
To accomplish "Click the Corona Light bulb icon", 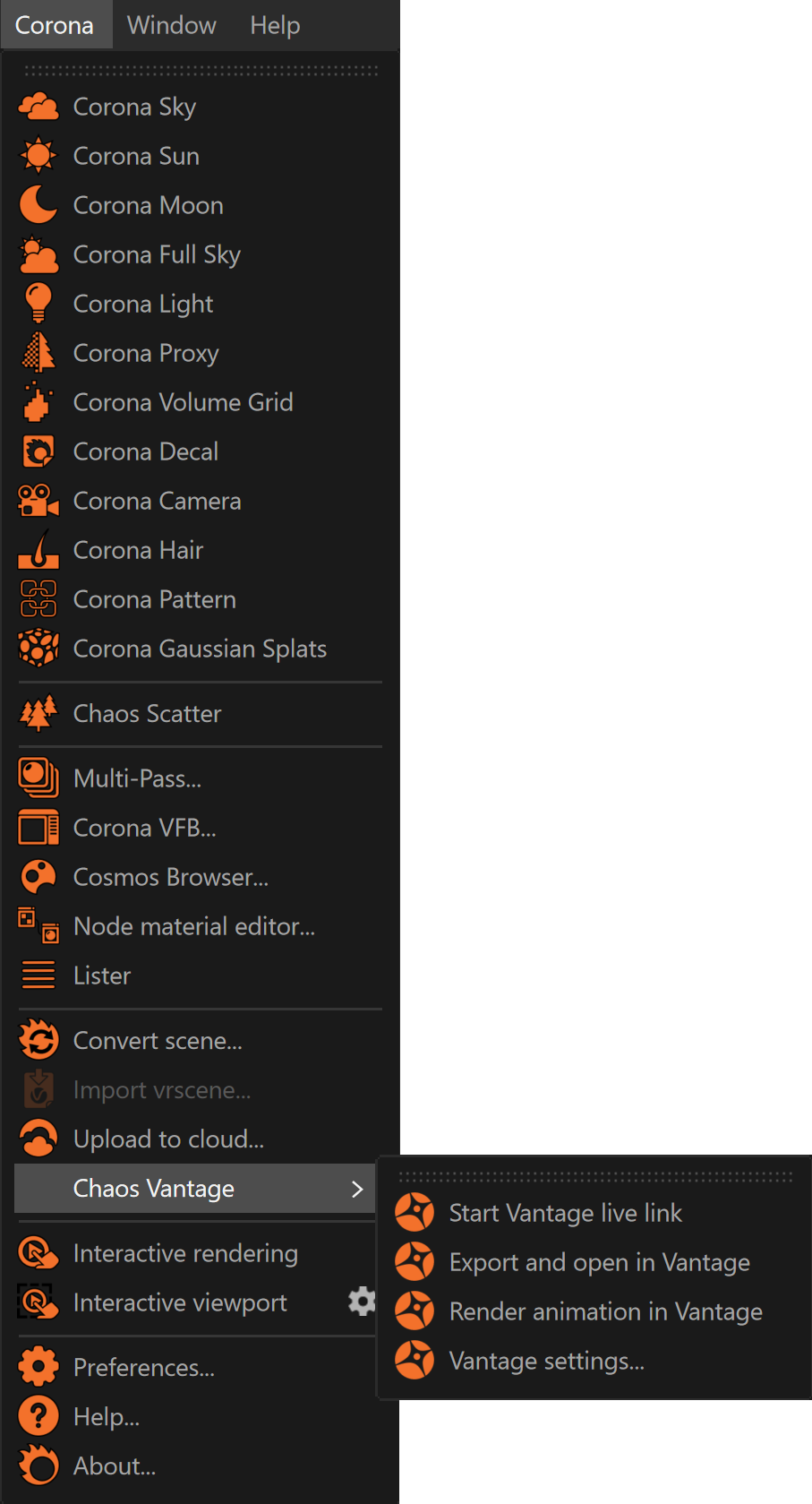I will [x=38, y=303].
